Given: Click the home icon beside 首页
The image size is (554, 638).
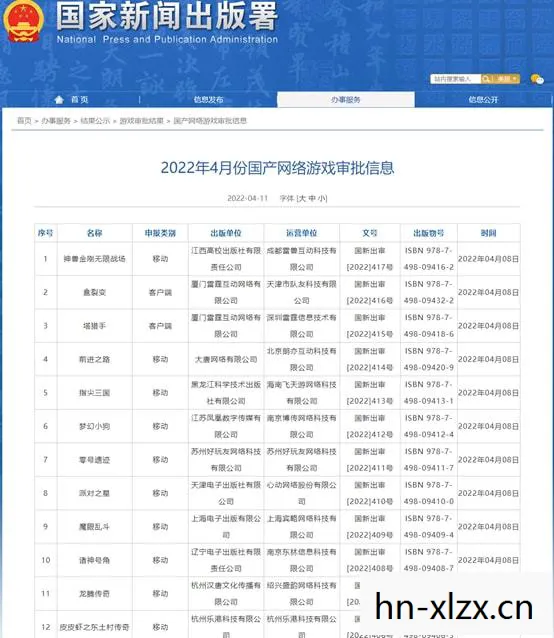Looking at the screenshot, I should click(x=59, y=99).
